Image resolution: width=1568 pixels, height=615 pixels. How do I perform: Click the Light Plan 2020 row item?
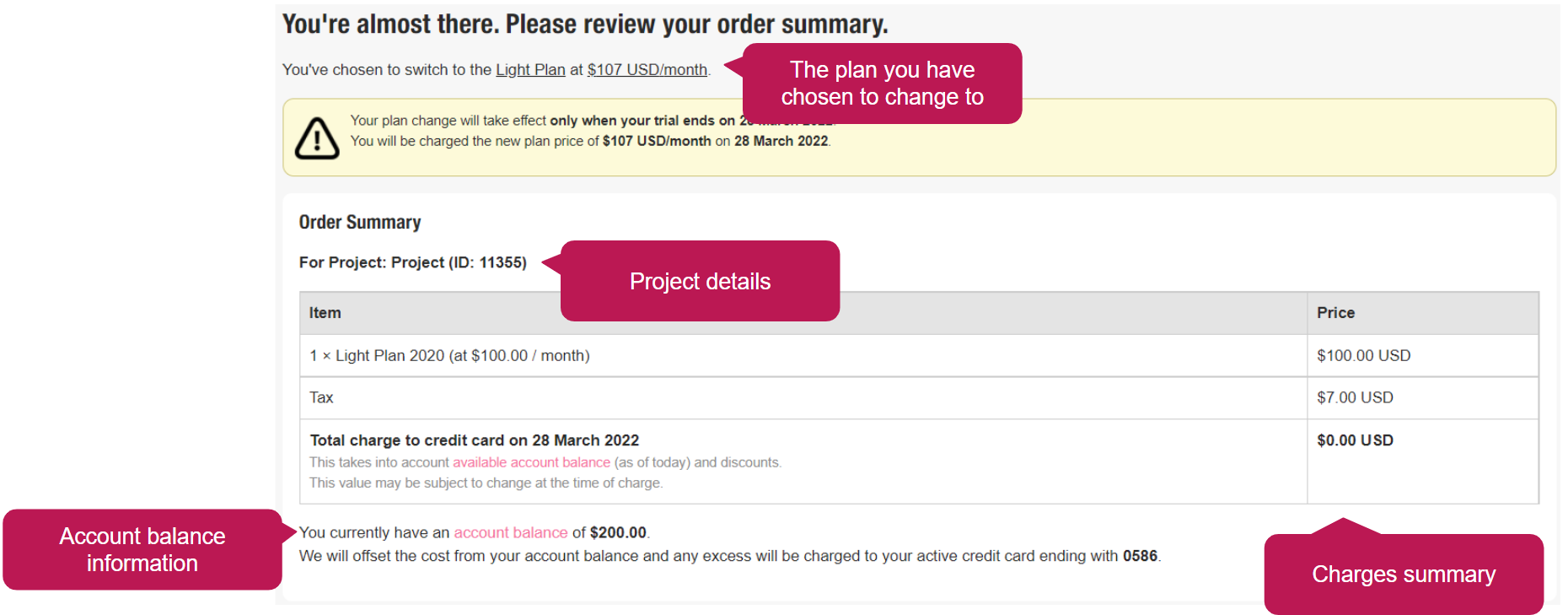pyautogui.click(x=449, y=356)
